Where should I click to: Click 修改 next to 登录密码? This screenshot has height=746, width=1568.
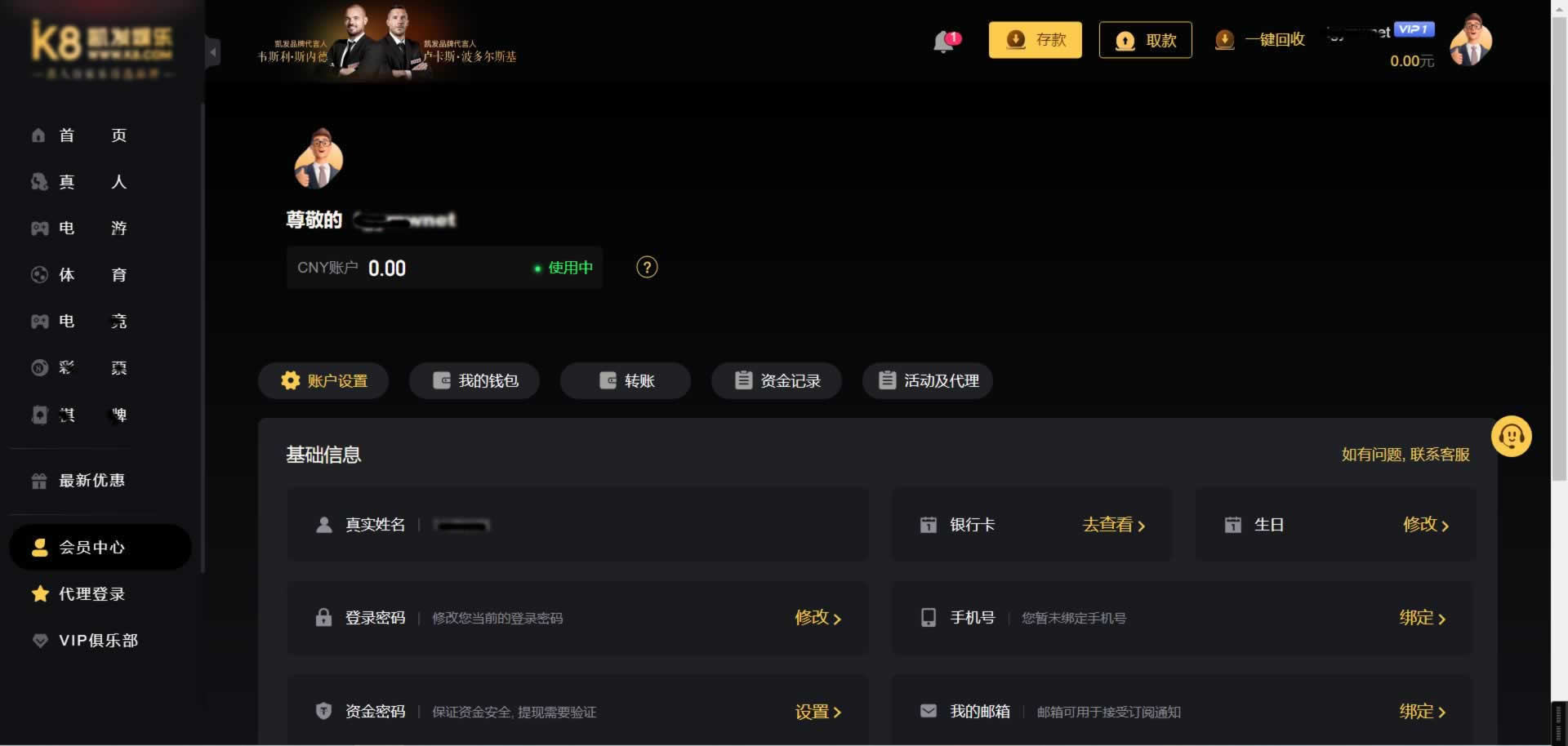tap(818, 618)
